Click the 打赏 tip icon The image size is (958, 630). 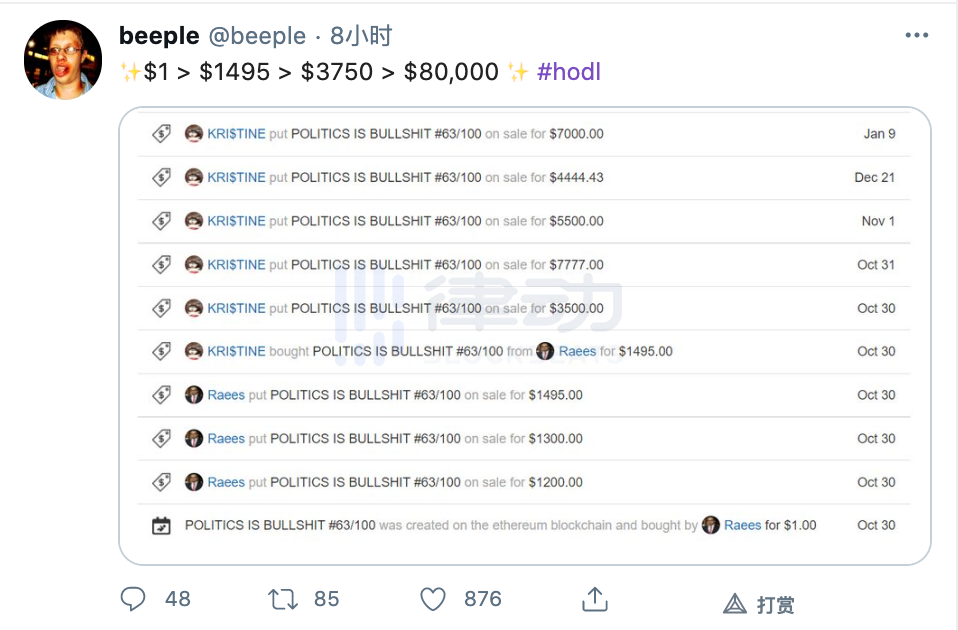735,603
